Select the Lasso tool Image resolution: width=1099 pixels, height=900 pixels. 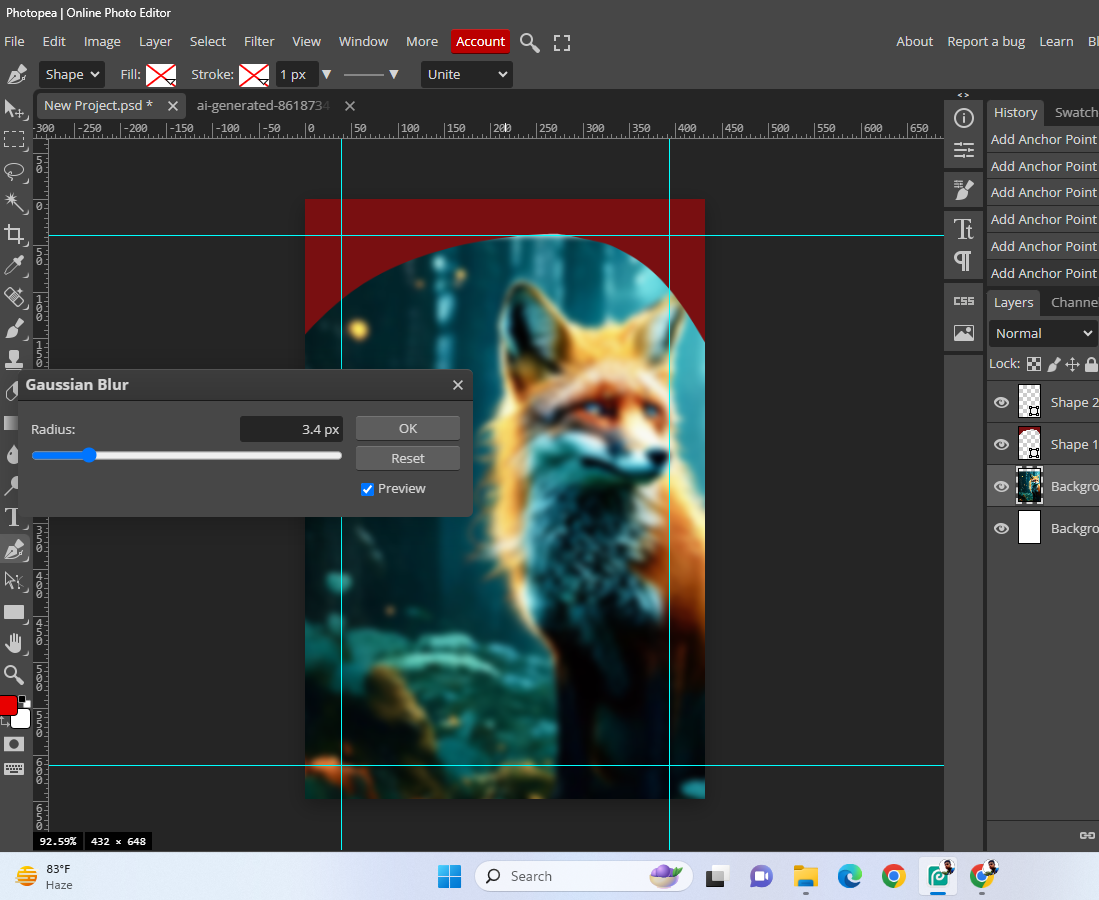pos(14,171)
